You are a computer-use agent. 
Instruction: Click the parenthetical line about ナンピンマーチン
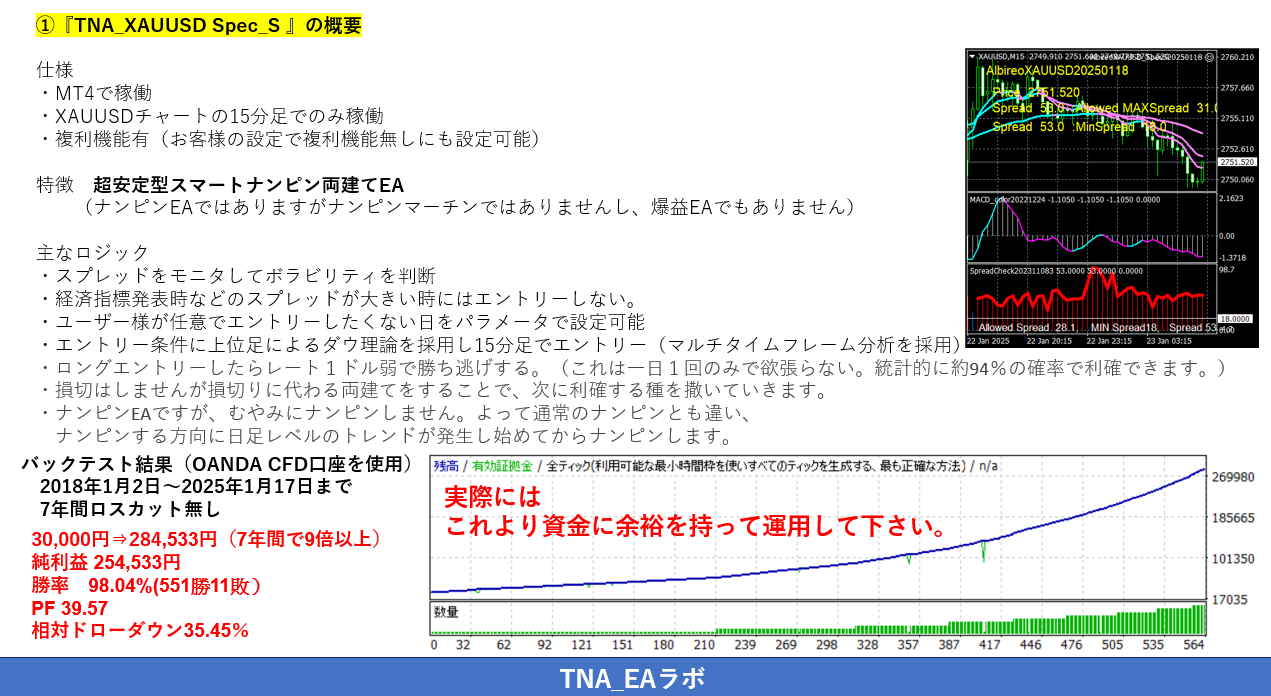pyautogui.click(x=470, y=207)
